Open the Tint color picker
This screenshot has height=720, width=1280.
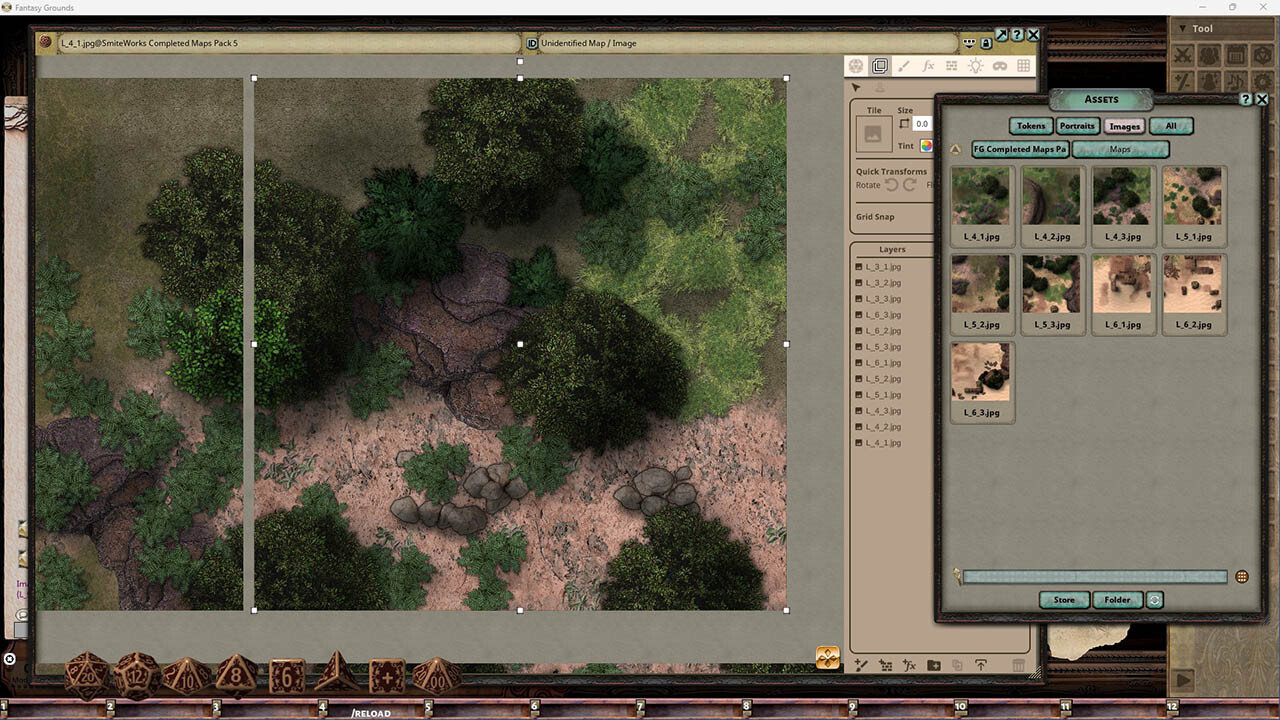click(925, 145)
